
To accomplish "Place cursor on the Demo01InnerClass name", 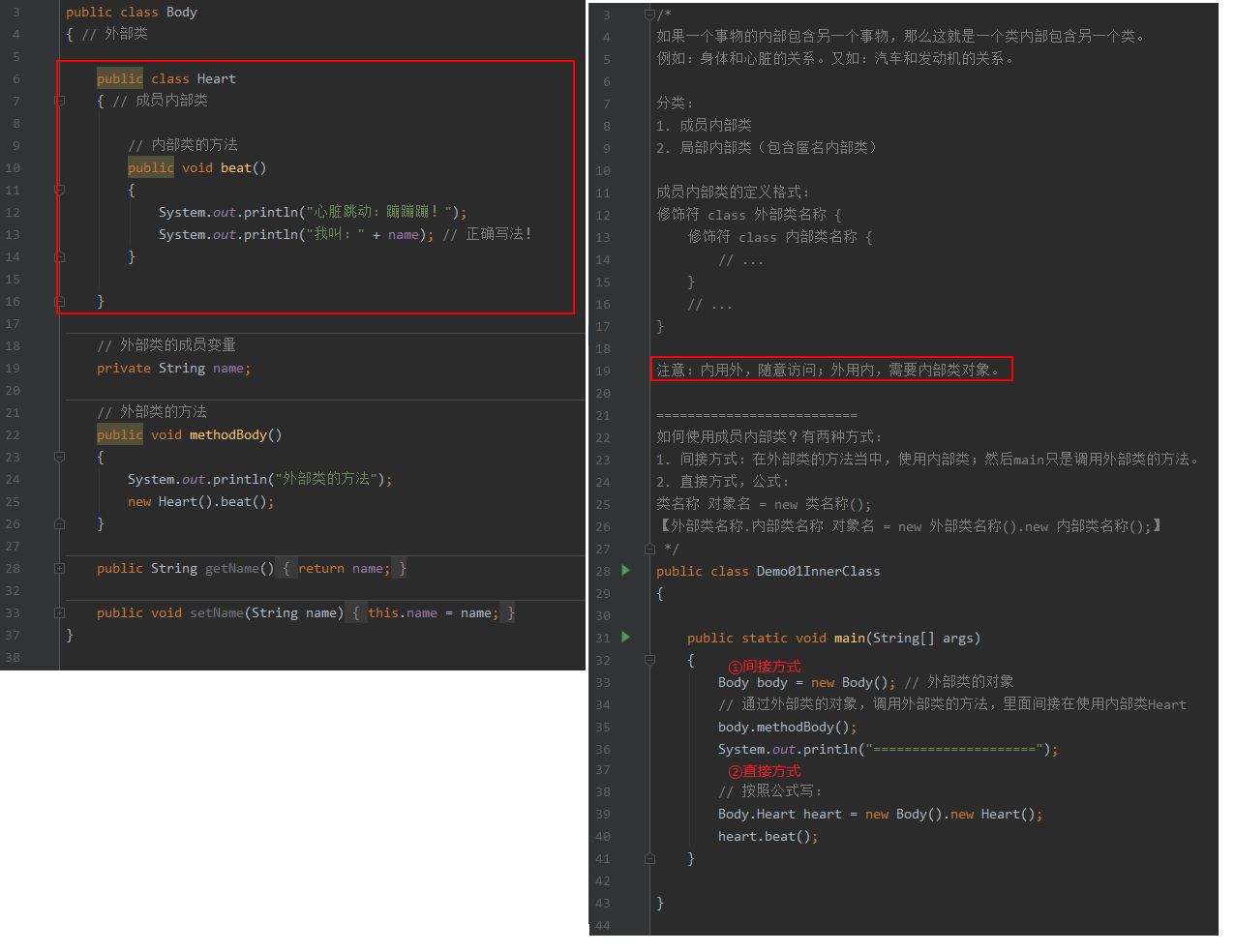I will [818, 571].
